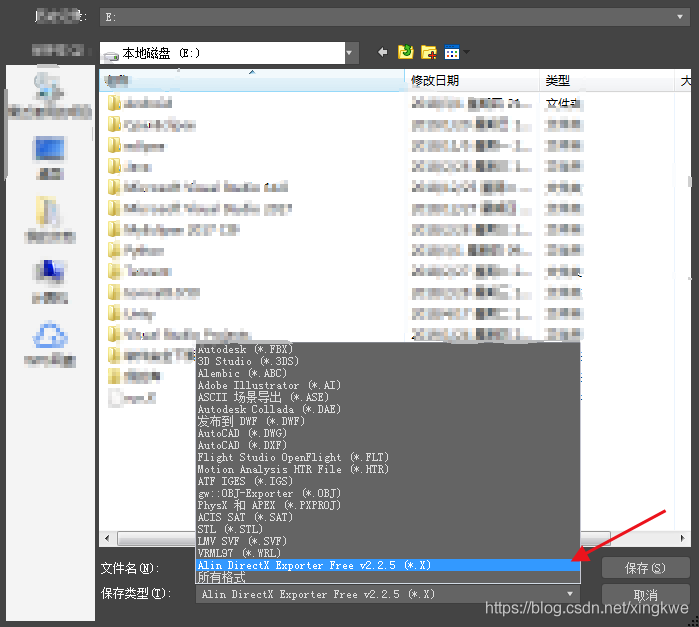Choose 发布到 DWF (*.DWF) option
699x627 pixels.
click(x=388, y=421)
